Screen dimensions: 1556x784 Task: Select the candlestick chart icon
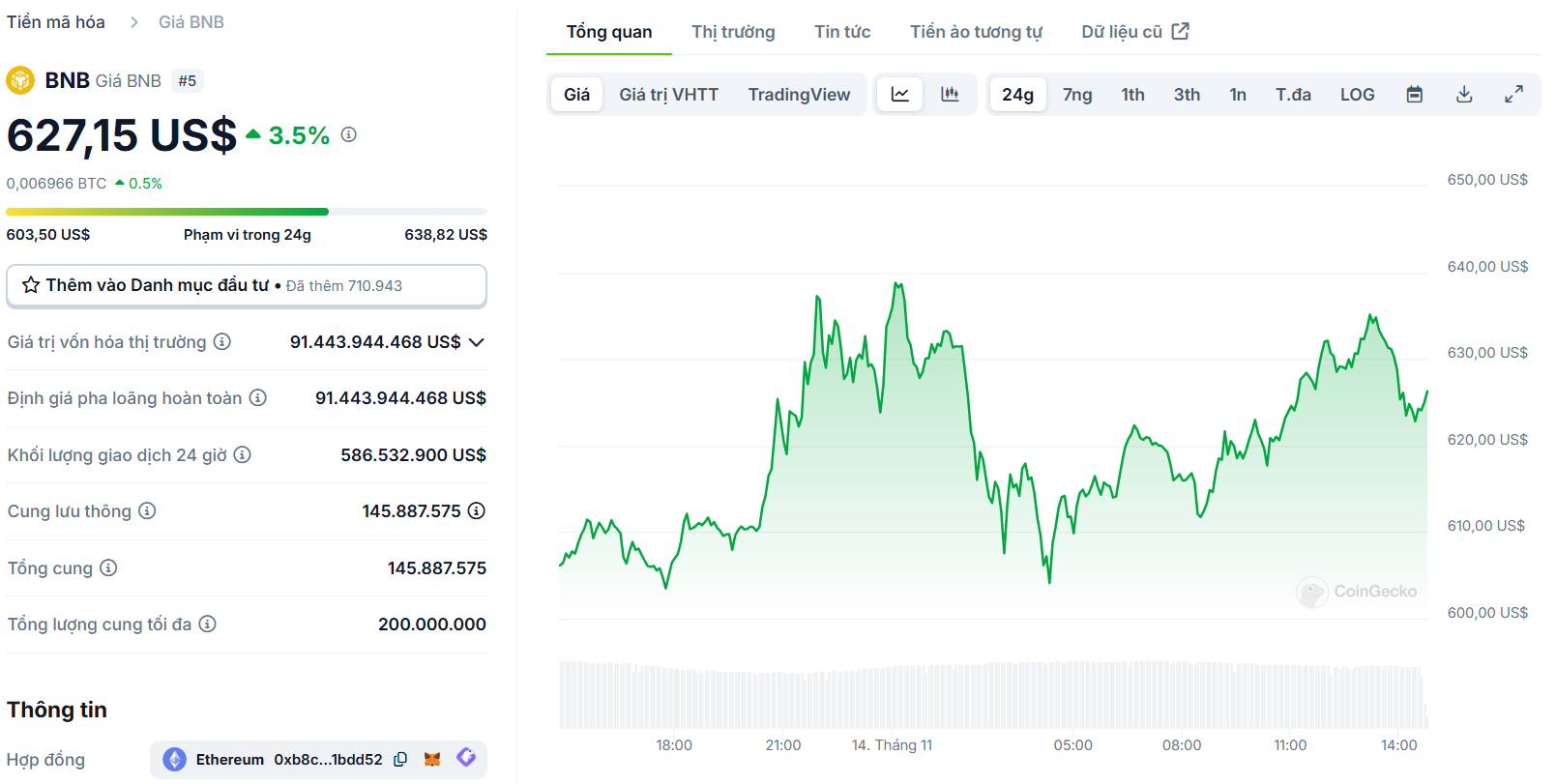click(x=950, y=95)
